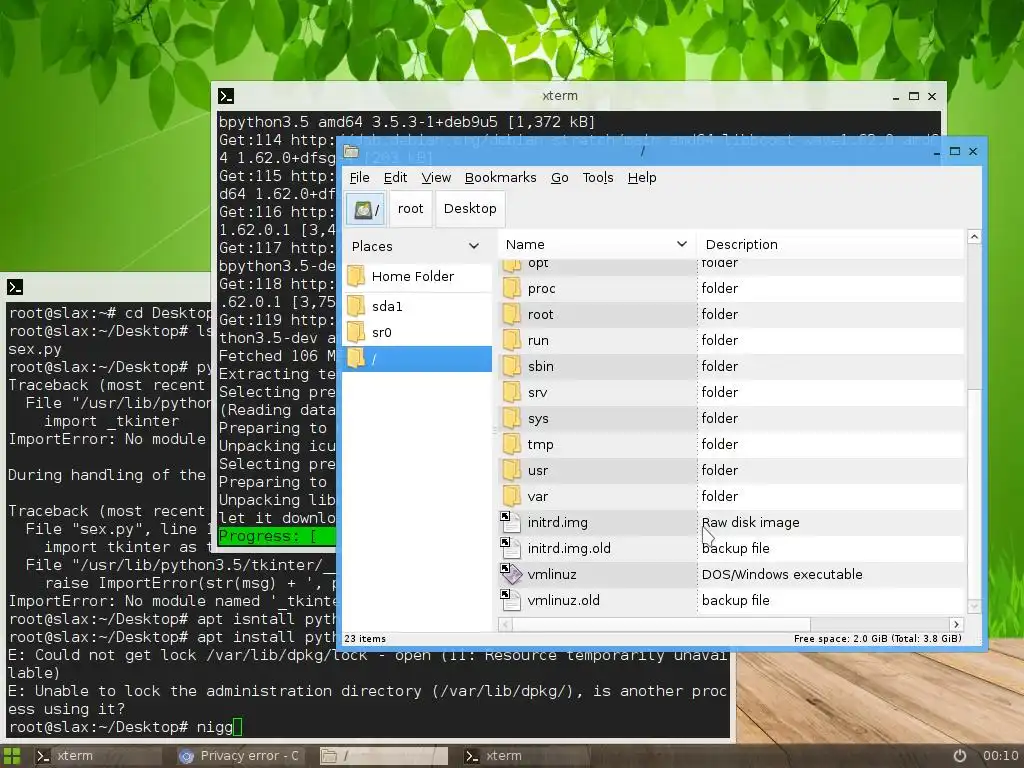Open the Go menu
1024x768 pixels.
(x=560, y=178)
